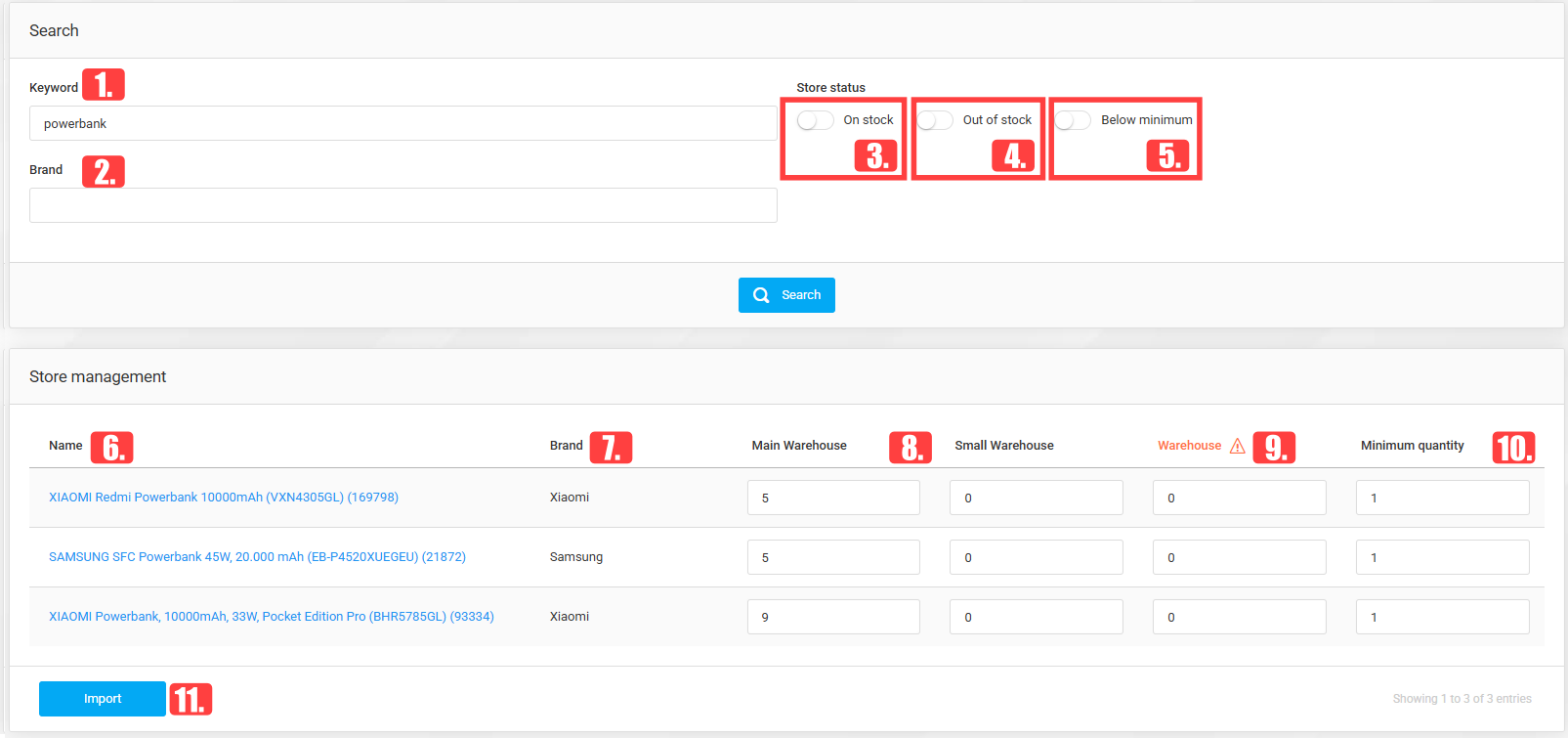Image resolution: width=1568 pixels, height=738 pixels.
Task: Focus the Keyword field containing powerbank
Action: [403, 124]
